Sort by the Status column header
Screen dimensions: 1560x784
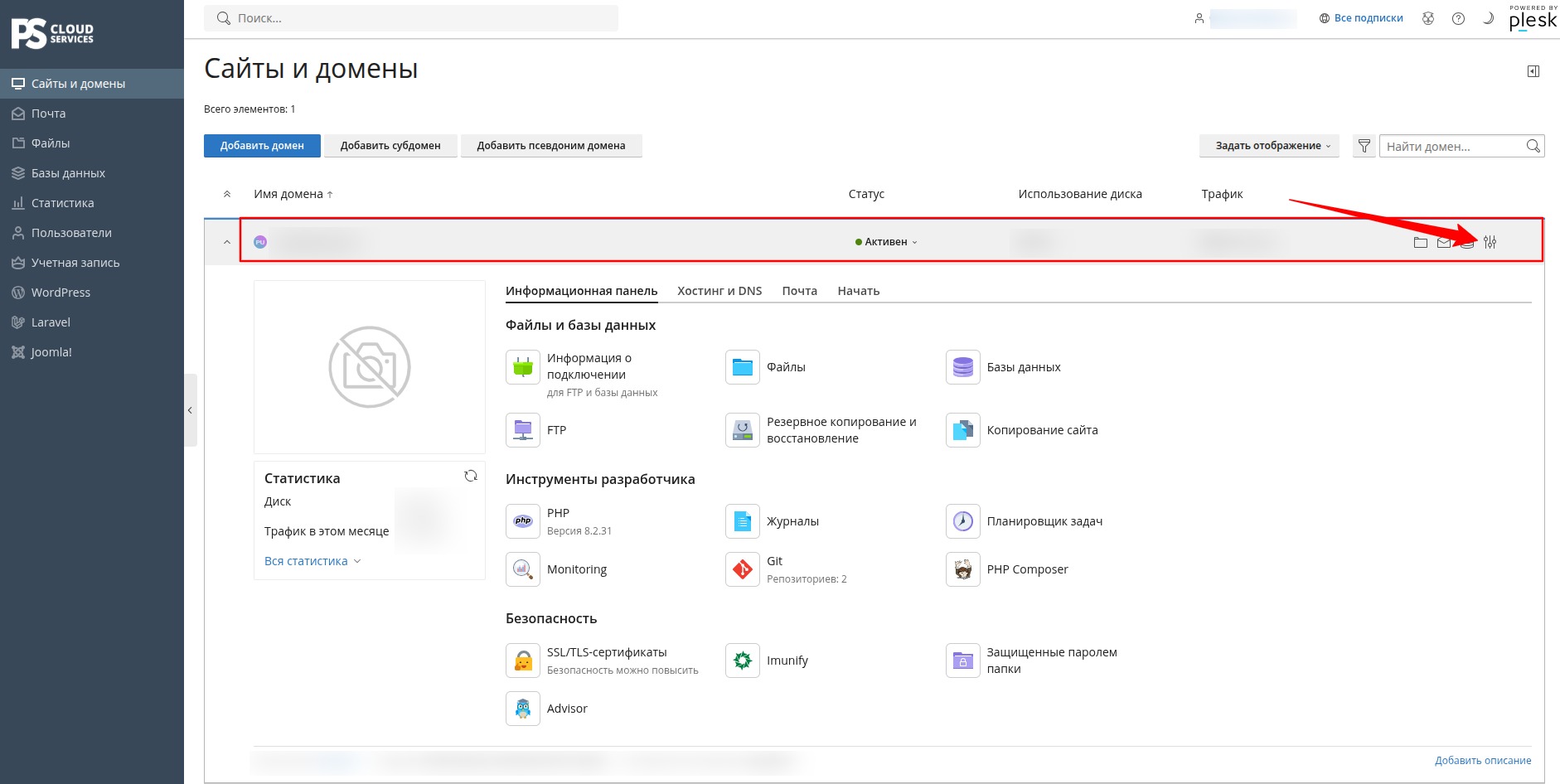pyautogui.click(x=866, y=194)
